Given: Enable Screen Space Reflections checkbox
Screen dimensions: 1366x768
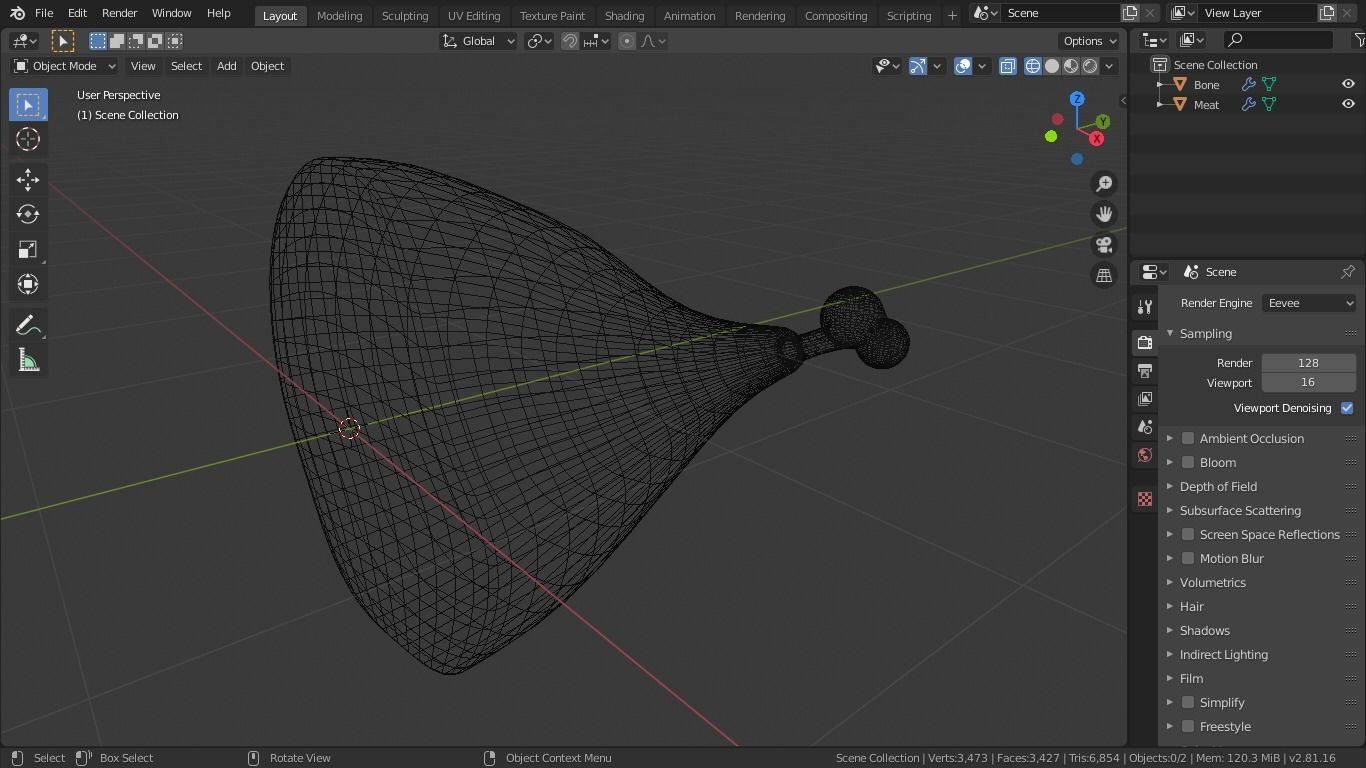Looking at the screenshot, I should [1188, 534].
